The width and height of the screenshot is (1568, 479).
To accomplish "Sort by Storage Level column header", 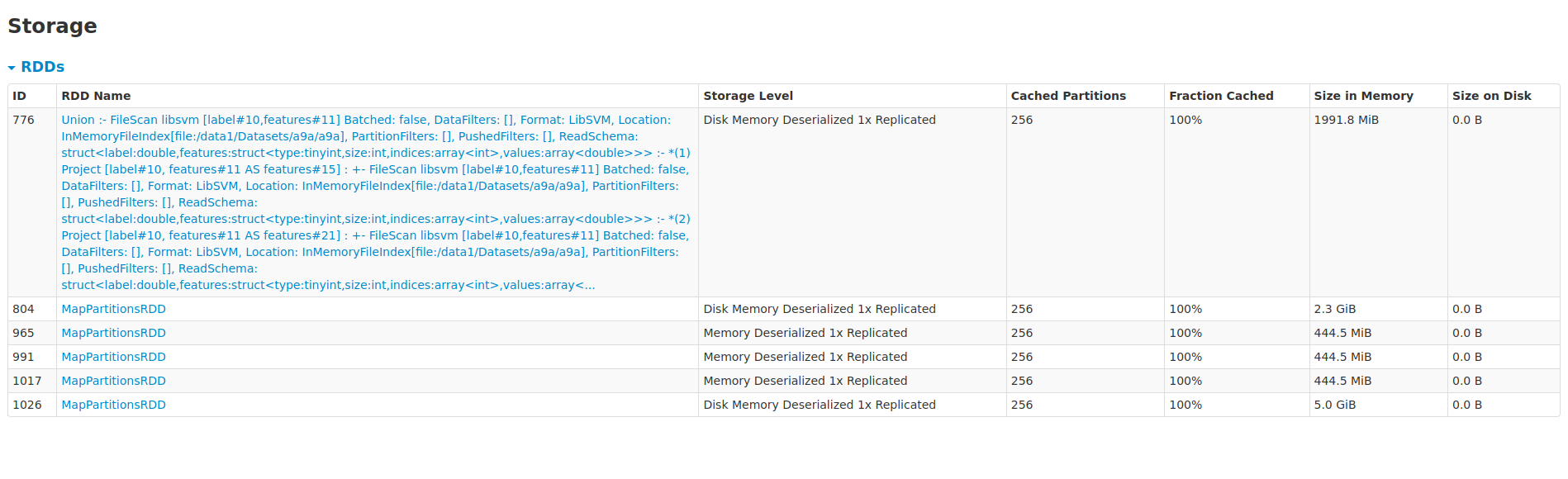I will [748, 96].
